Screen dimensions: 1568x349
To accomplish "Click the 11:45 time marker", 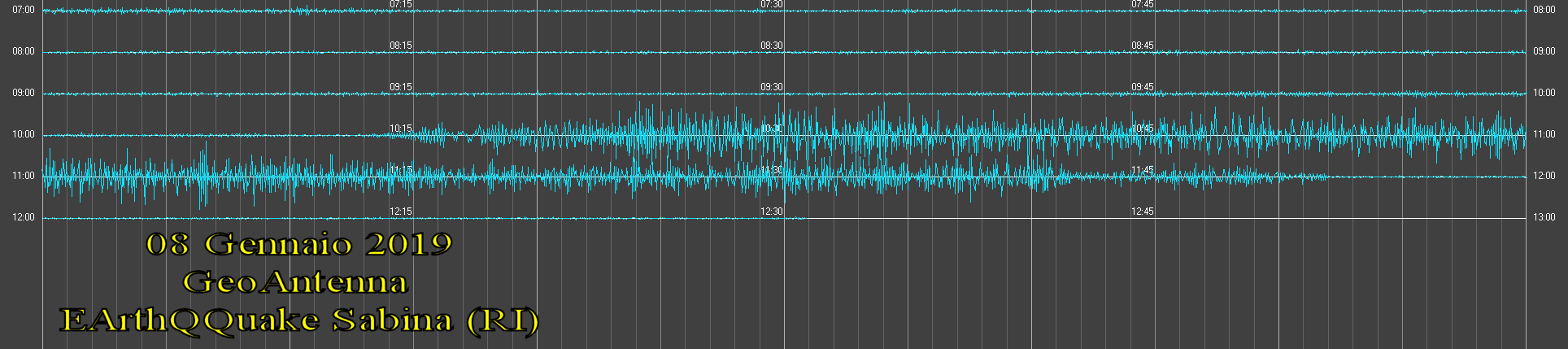I will click(x=1143, y=170).
